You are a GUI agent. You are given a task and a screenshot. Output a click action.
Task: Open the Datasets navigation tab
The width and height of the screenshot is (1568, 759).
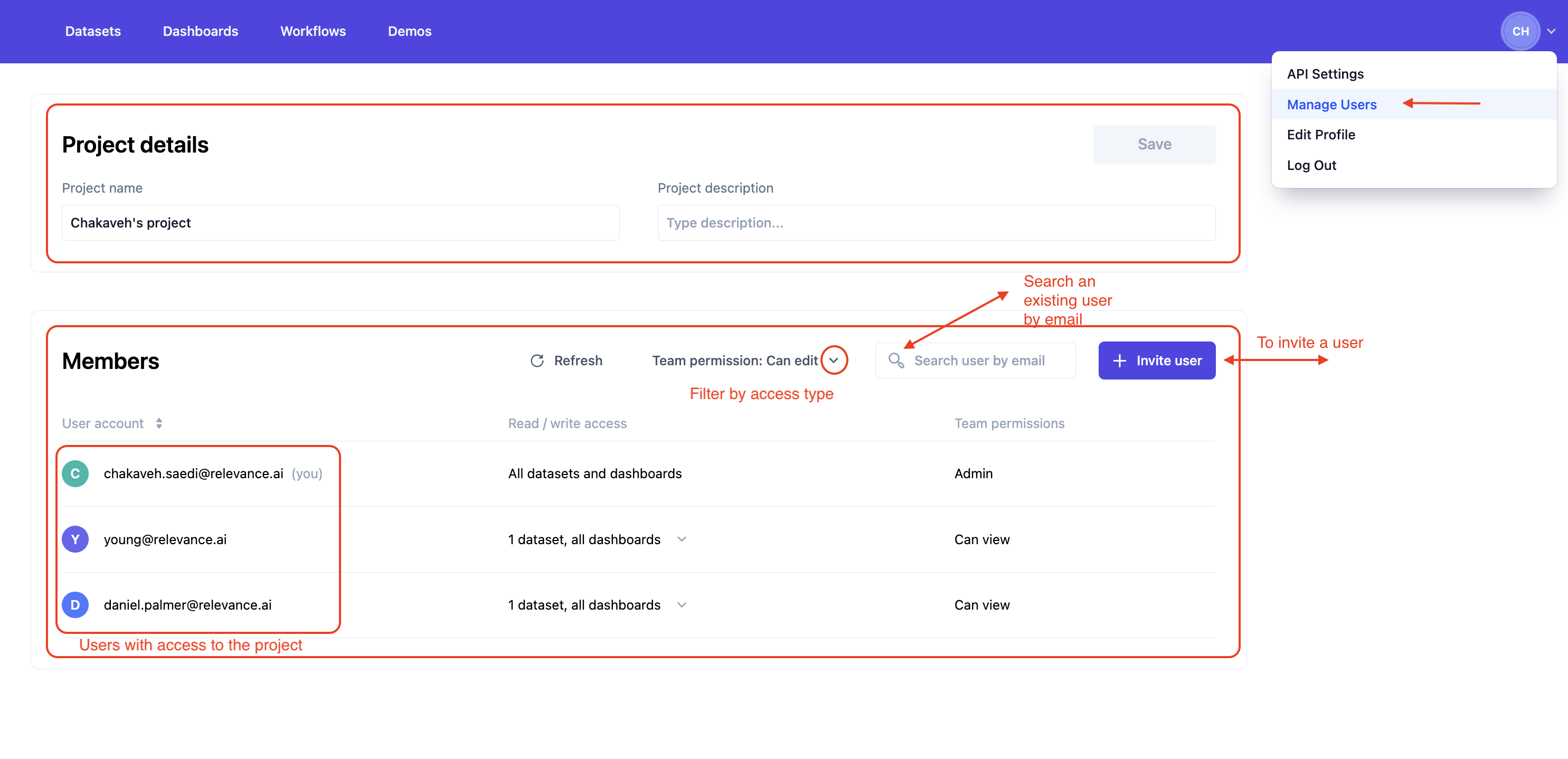coord(92,32)
